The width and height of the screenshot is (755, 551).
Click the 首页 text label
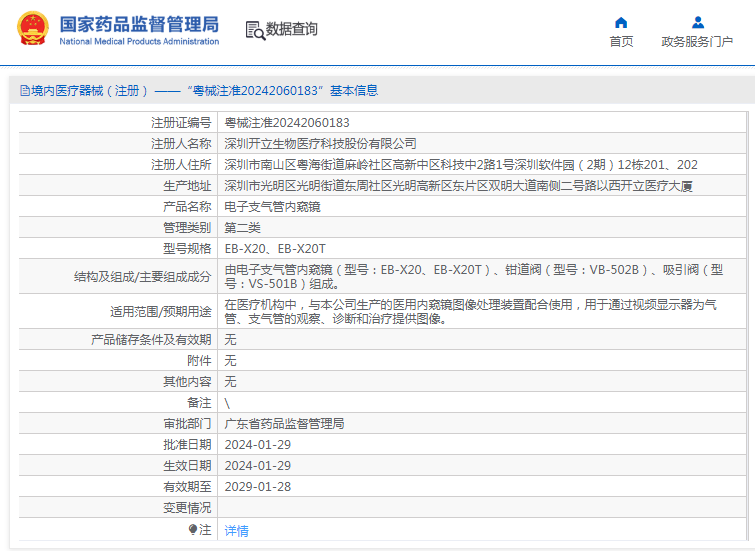[621, 42]
